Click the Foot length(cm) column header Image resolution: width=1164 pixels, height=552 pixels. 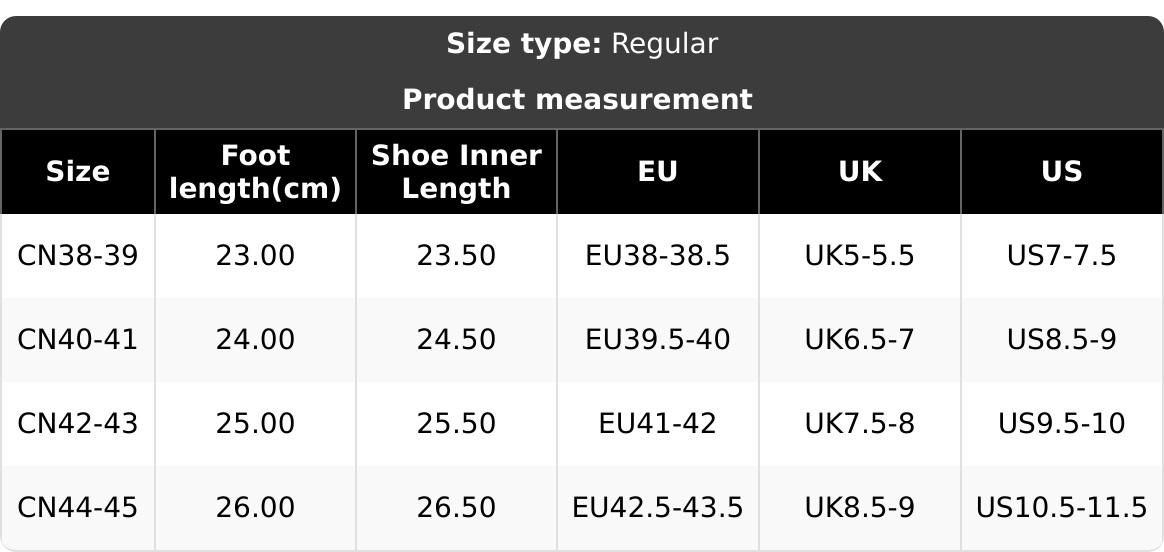tap(255, 172)
